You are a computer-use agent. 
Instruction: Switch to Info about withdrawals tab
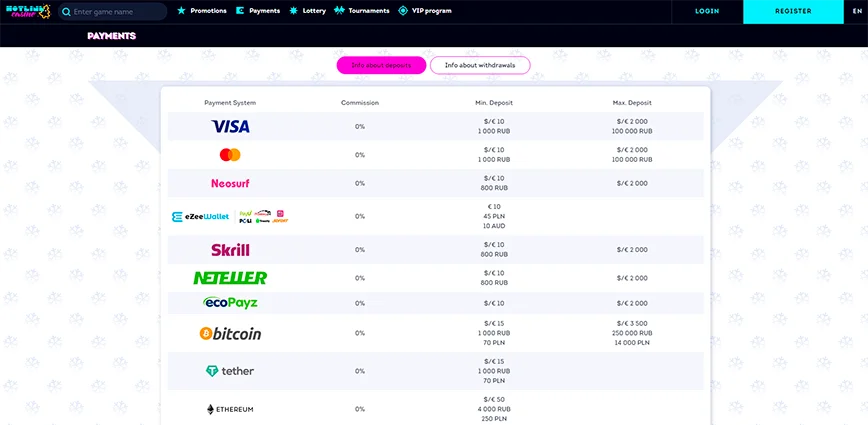click(x=480, y=65)
